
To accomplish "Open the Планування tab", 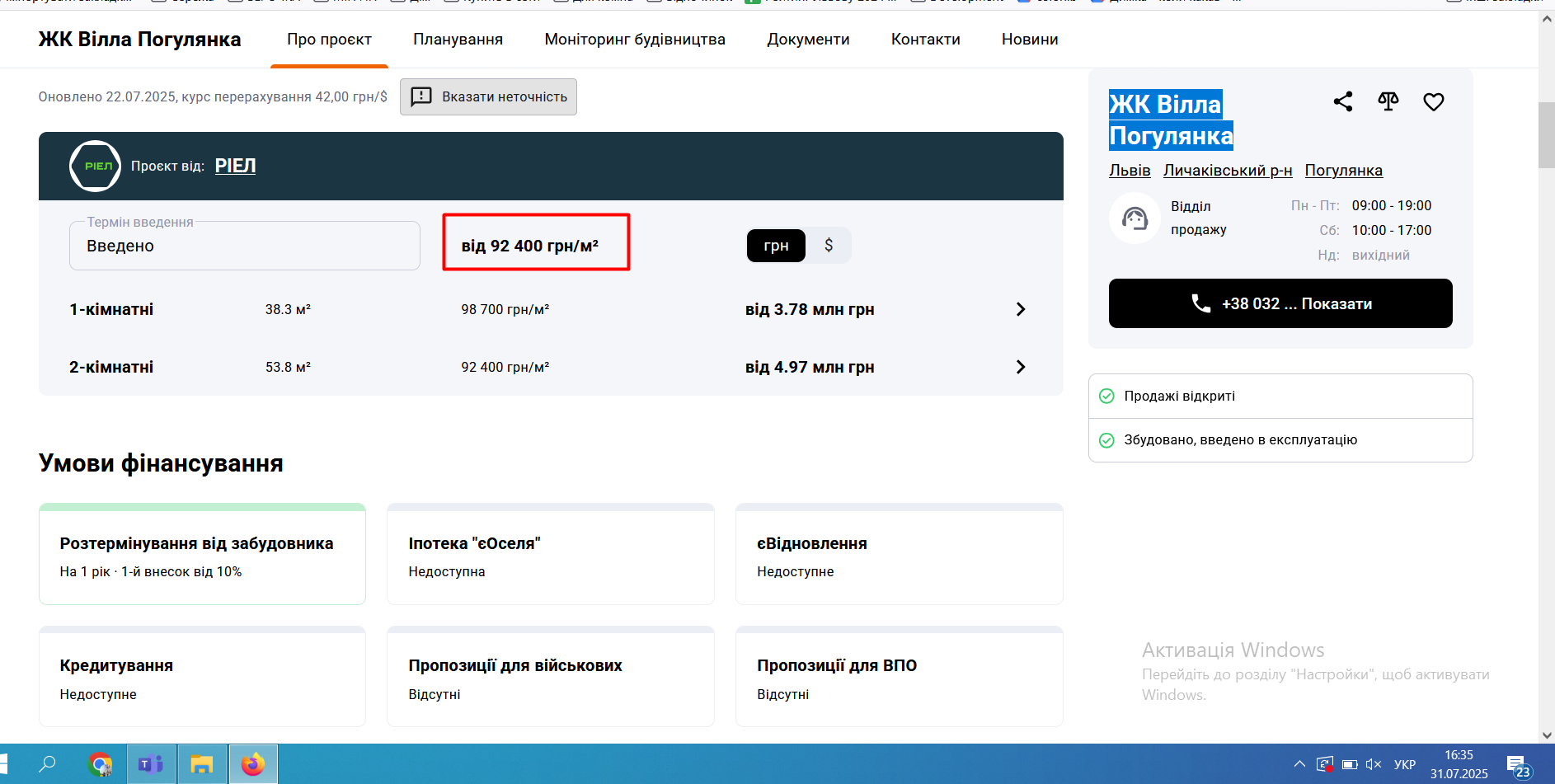I will (458, 40).
